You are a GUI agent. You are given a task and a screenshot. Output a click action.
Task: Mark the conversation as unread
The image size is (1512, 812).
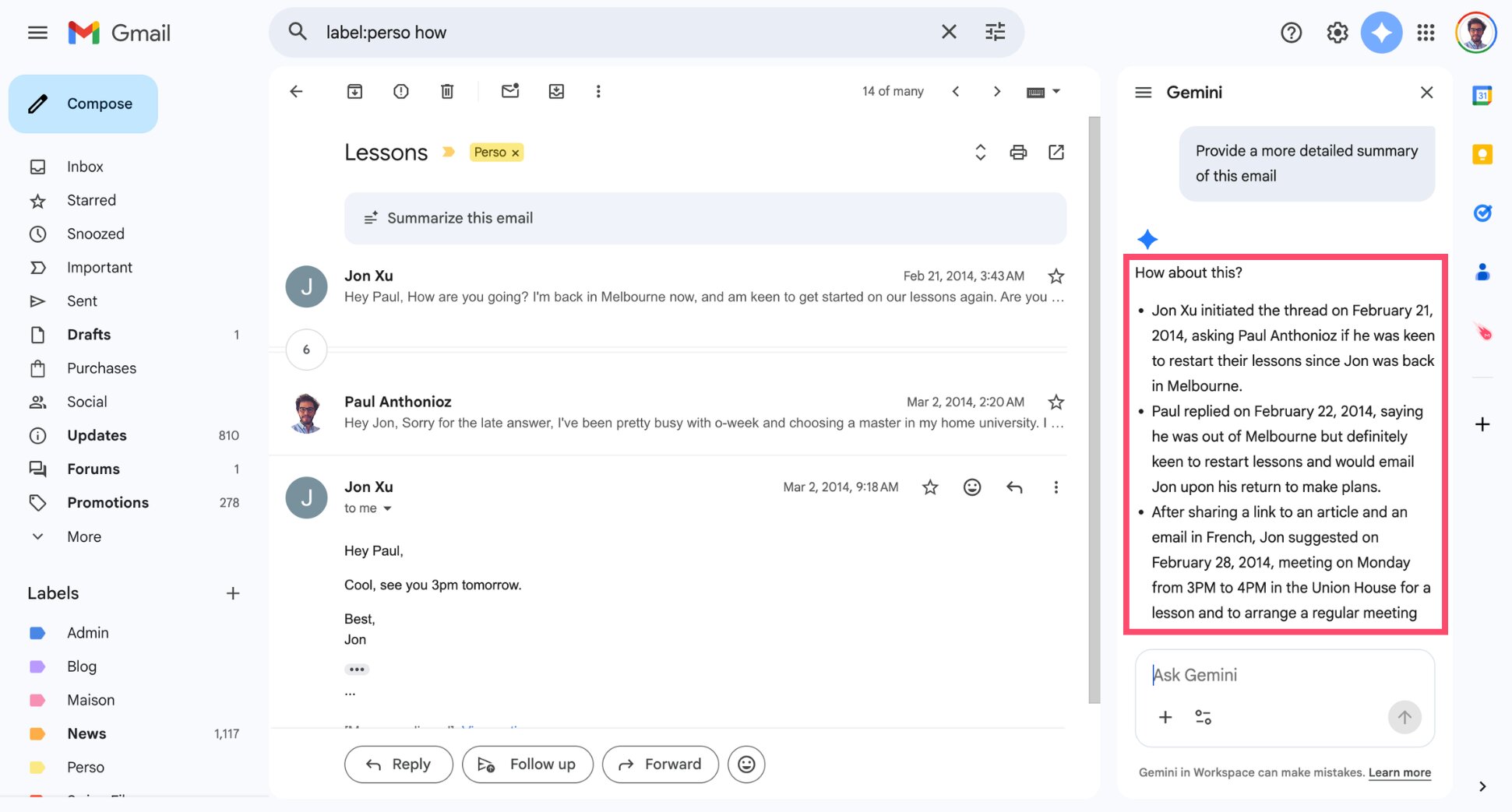point(510,91)
